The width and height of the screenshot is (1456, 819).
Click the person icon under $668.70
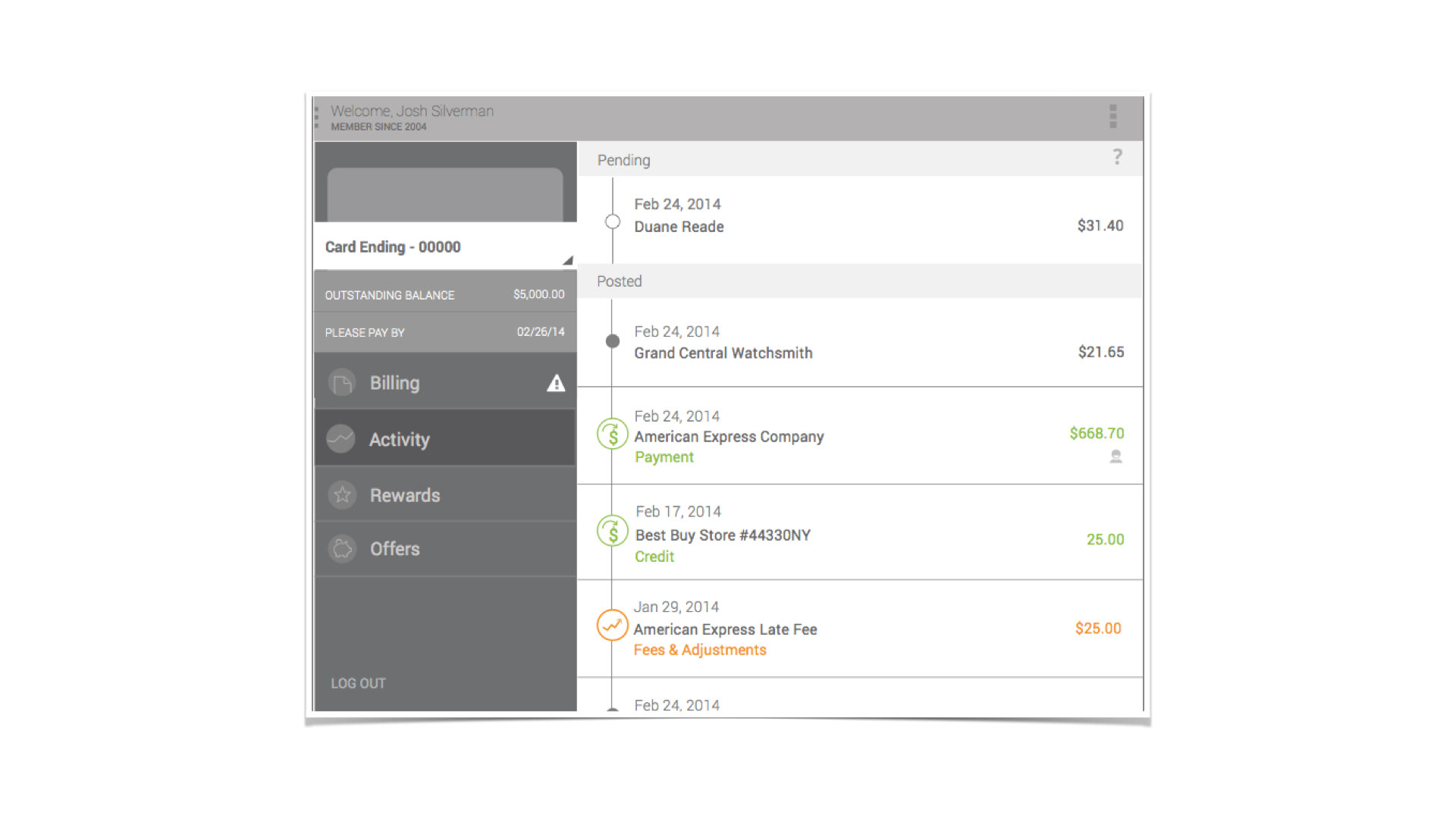coord(1116,457)
